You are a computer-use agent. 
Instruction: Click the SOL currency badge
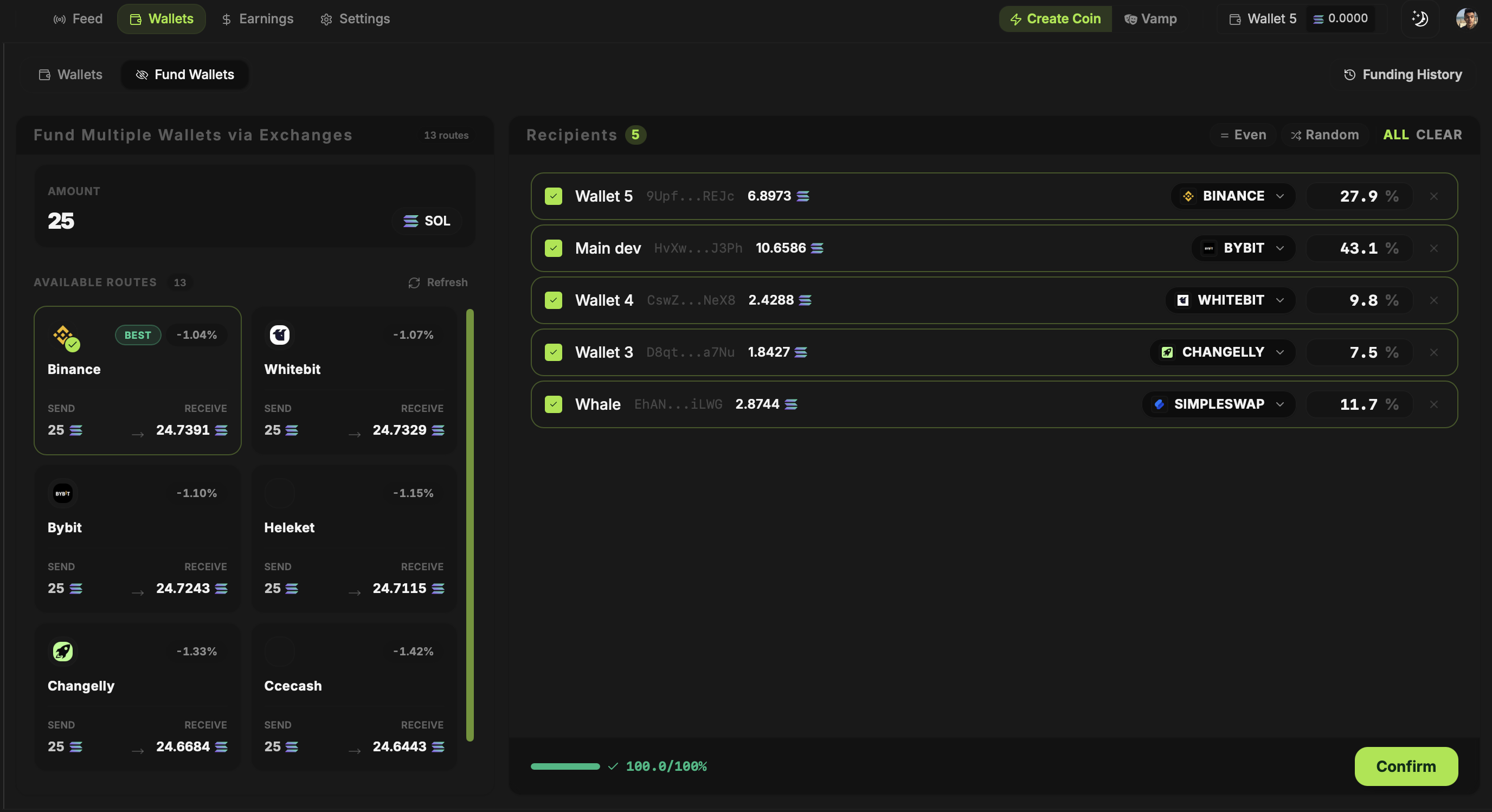[x=426, y=221]
